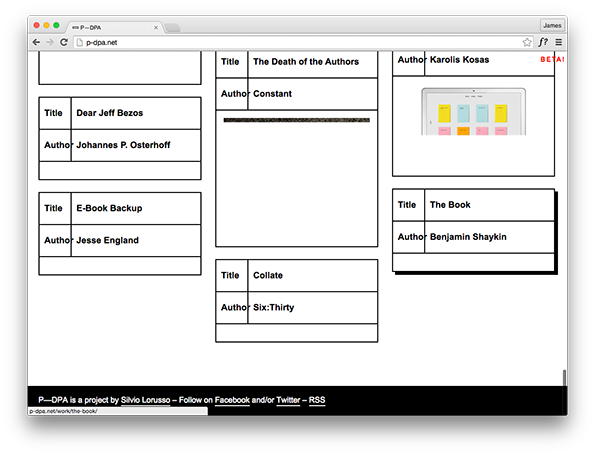Reload the p-dpa.net page

coord(64,42)
